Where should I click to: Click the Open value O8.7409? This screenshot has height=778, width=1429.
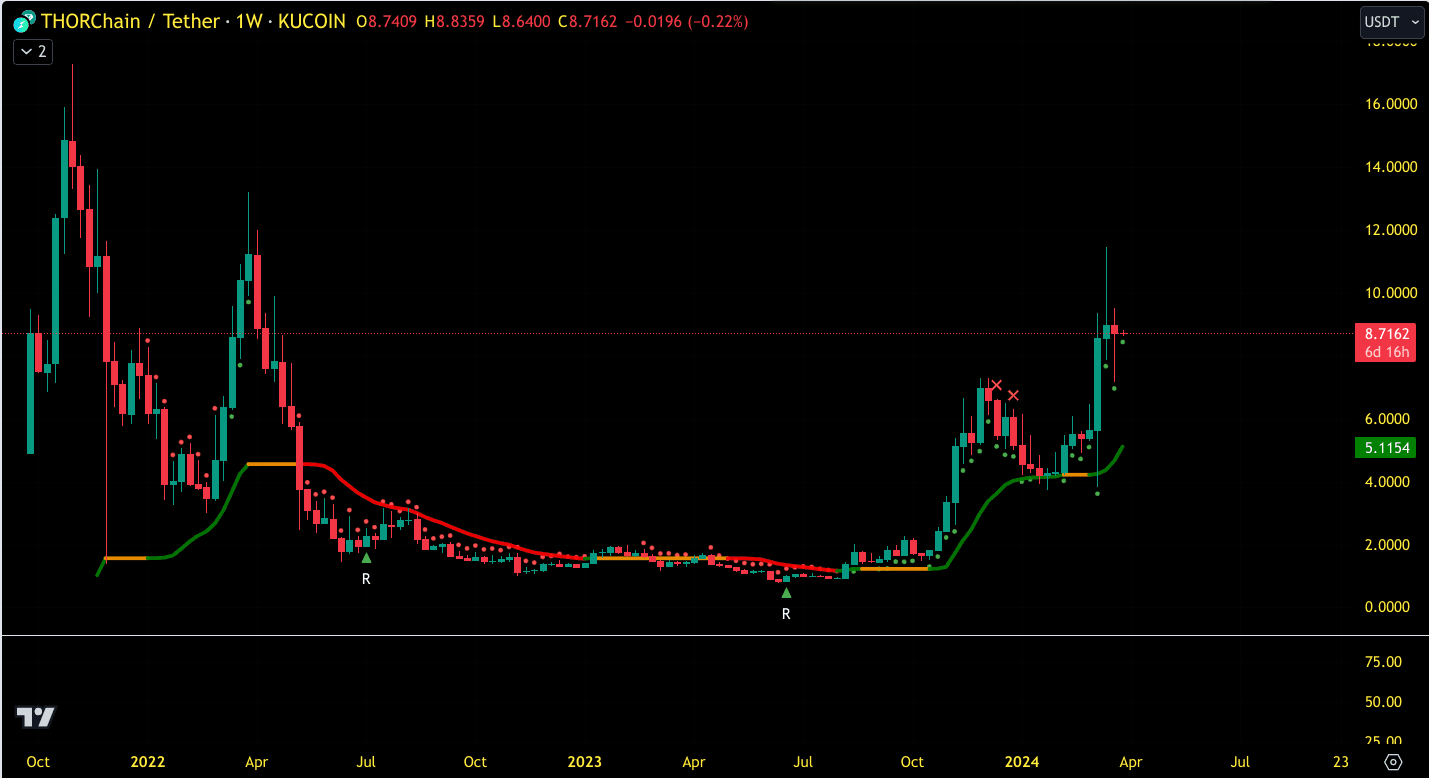click(x=389, y=21)
